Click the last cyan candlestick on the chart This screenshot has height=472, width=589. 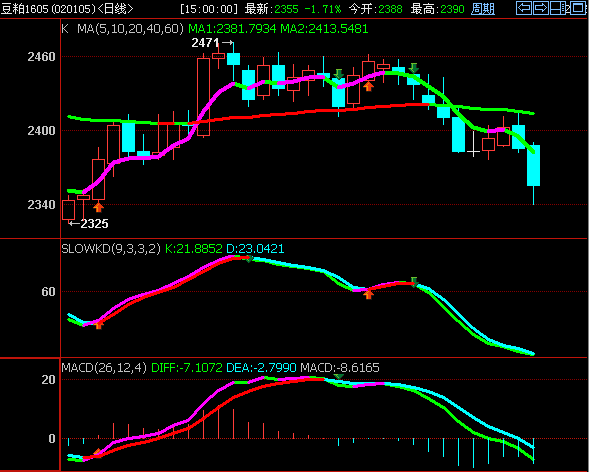[x=533, y=165]
